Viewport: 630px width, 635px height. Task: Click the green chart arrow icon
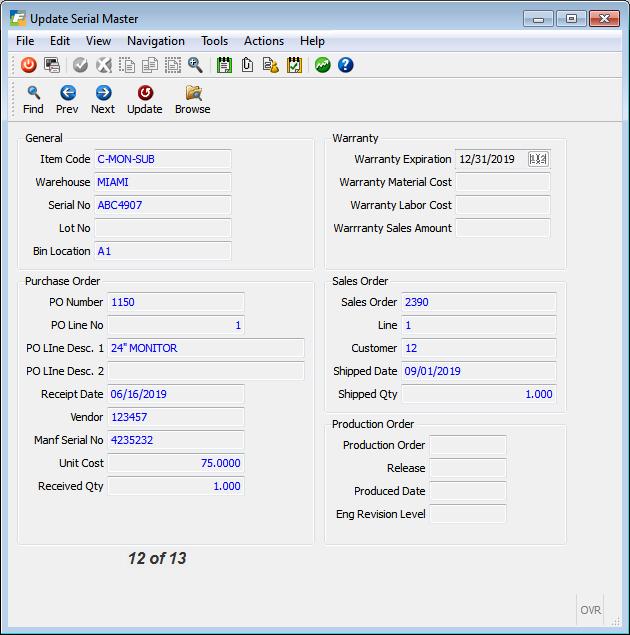pyautogui.click(x=322, y=65)
